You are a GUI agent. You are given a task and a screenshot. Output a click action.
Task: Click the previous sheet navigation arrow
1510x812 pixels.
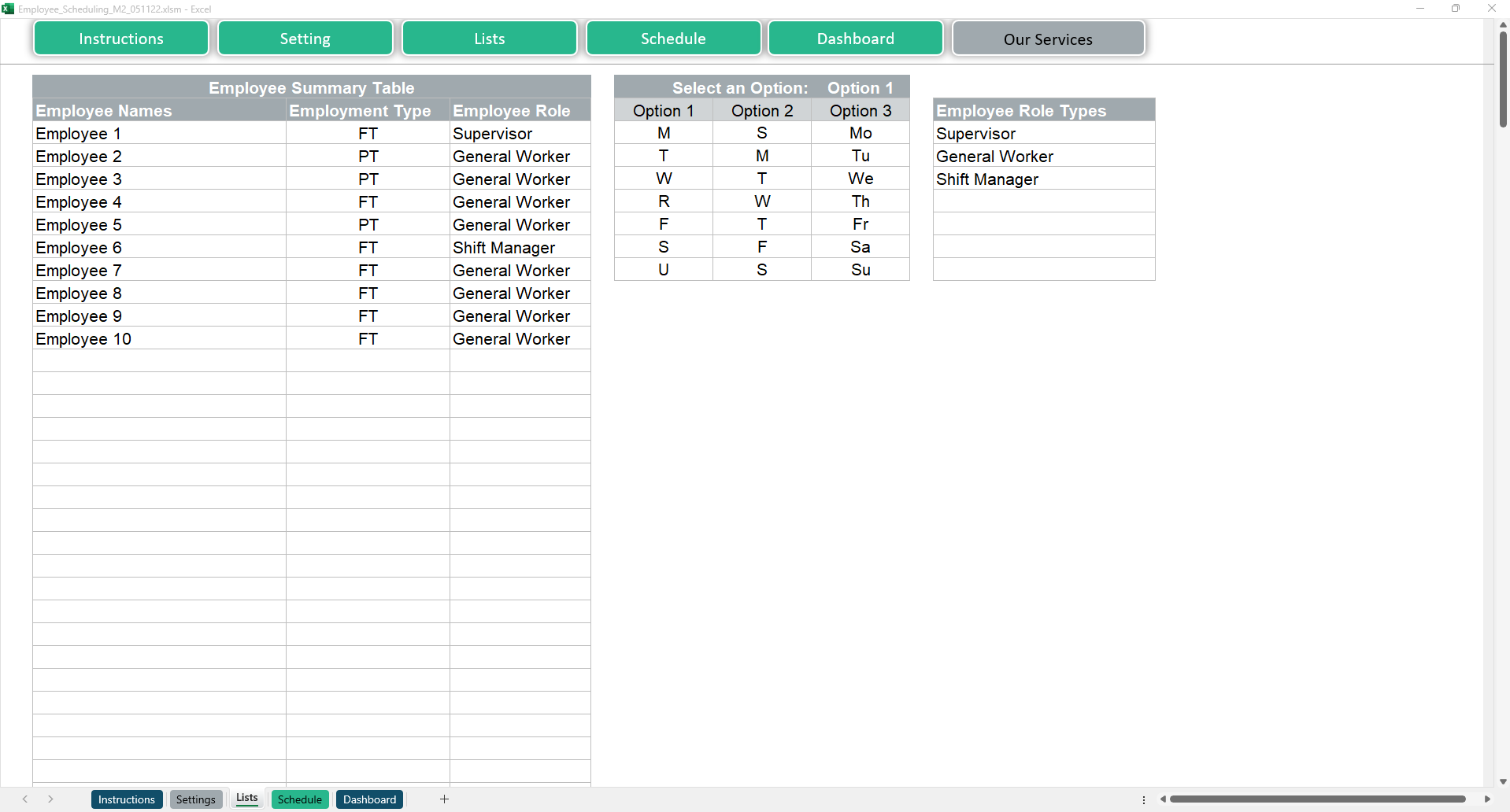(25, 799)
